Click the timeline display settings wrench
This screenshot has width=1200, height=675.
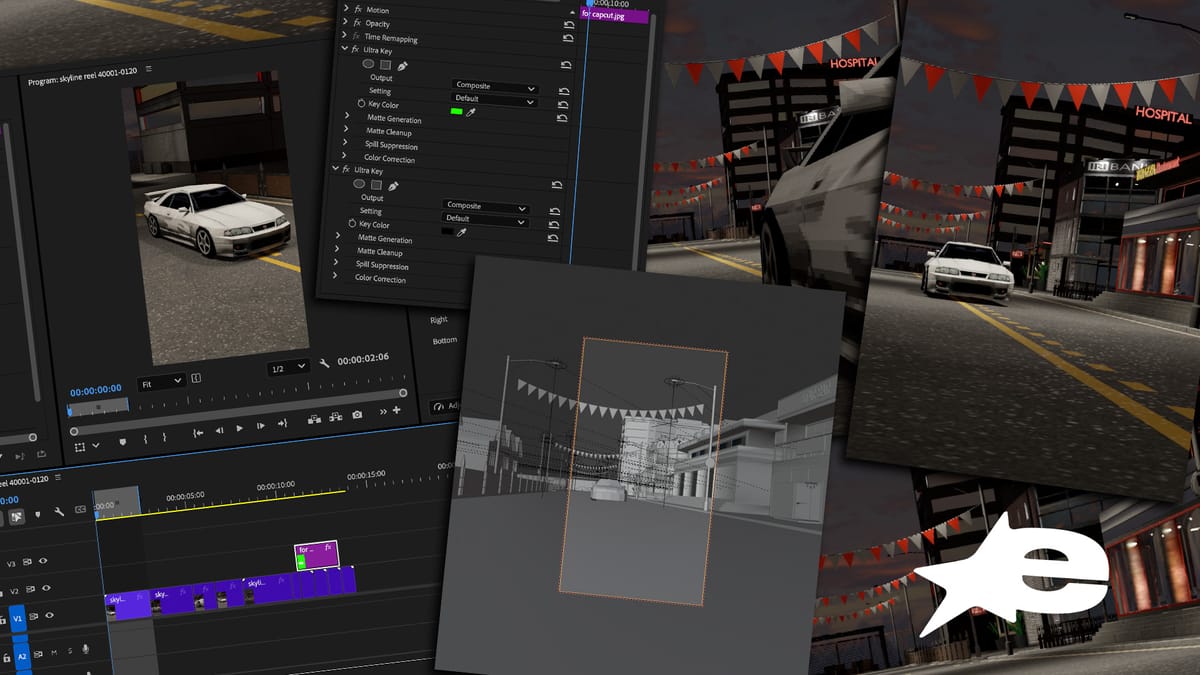click(58, 512)
